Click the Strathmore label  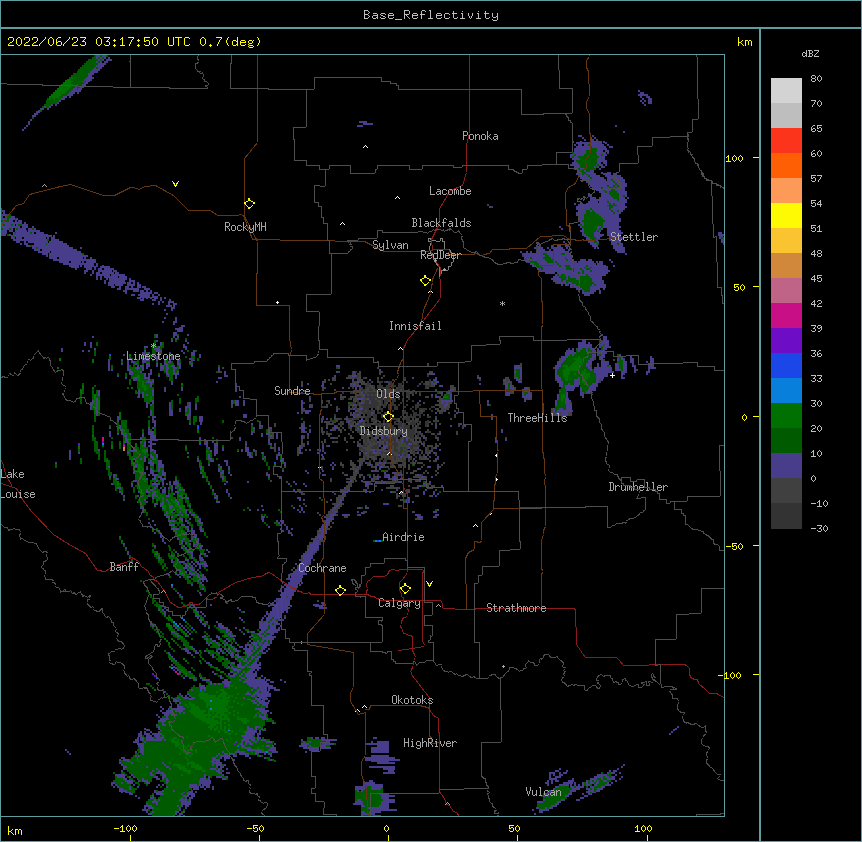[516, 608]
